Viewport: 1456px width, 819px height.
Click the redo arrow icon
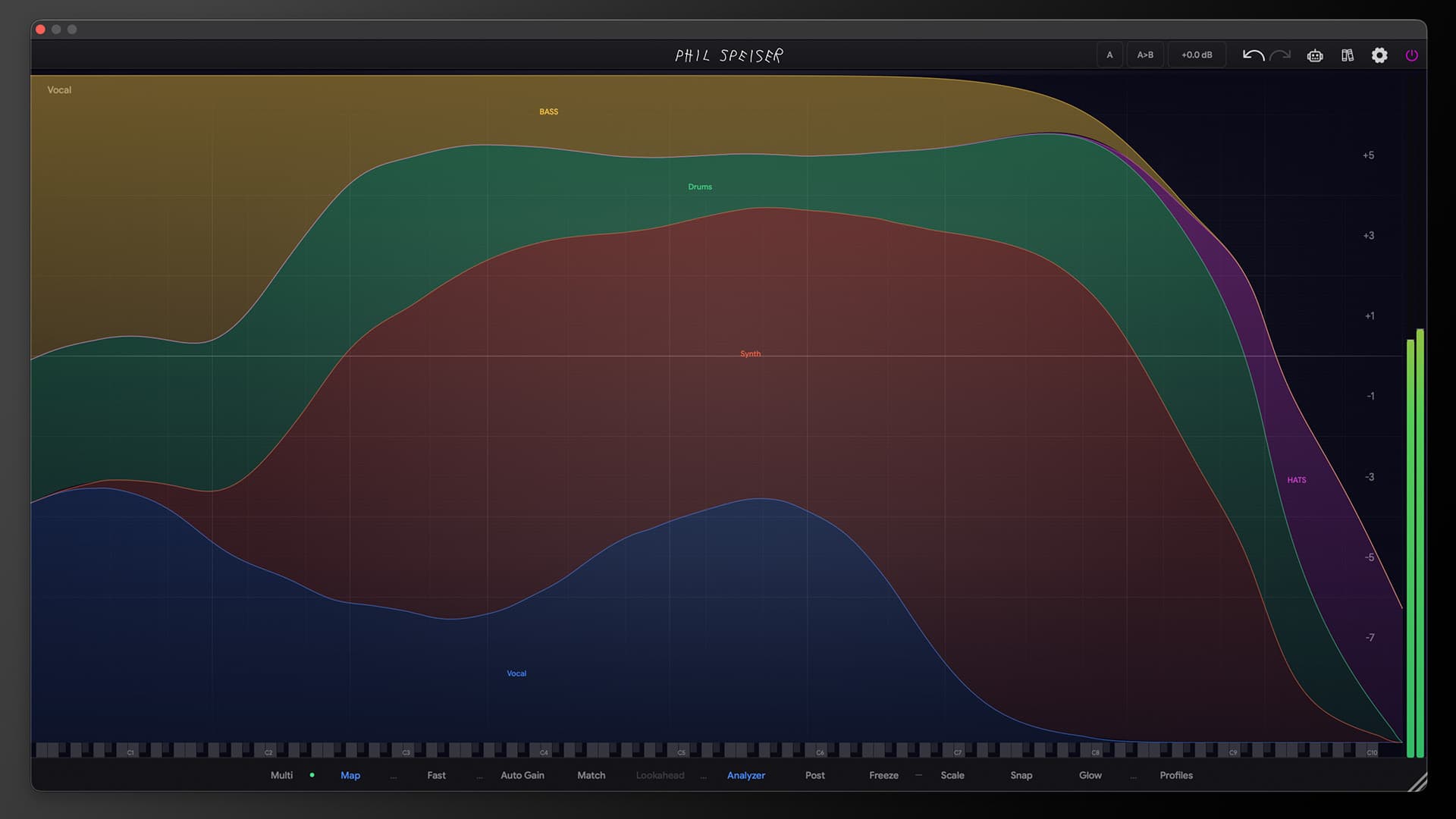pyautogui.click(x=1280, y=55)
